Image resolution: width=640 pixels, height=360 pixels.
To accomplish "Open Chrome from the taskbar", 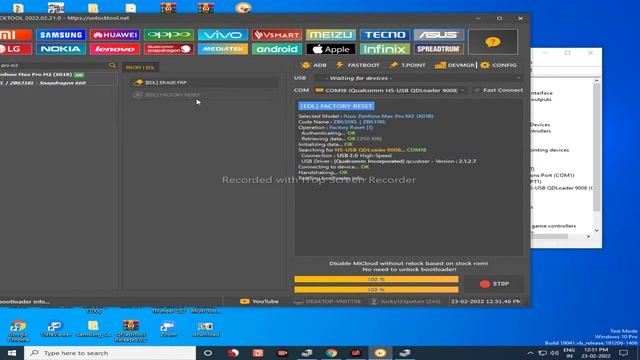I will (331, 353).
